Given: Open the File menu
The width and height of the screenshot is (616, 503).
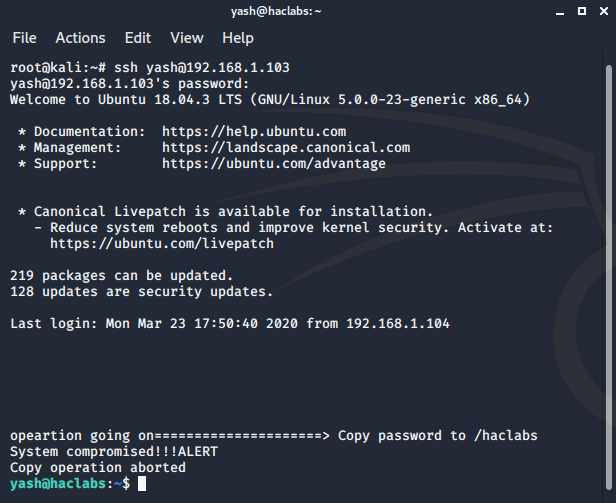Looking at the screenshot, I should click(24, 38).
